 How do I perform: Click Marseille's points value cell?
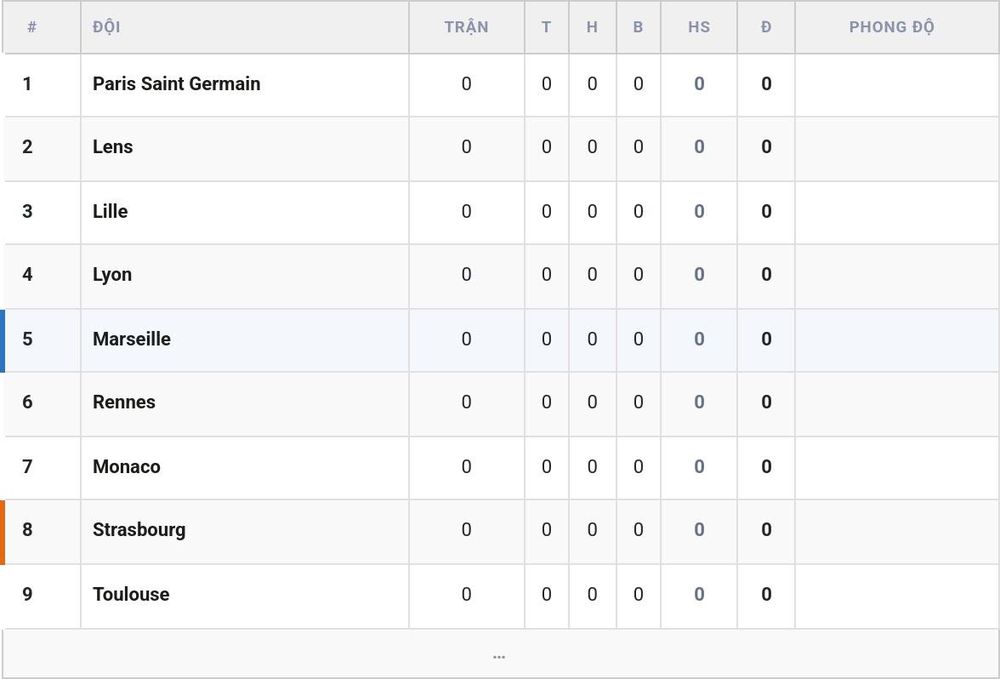click(766, 339)
